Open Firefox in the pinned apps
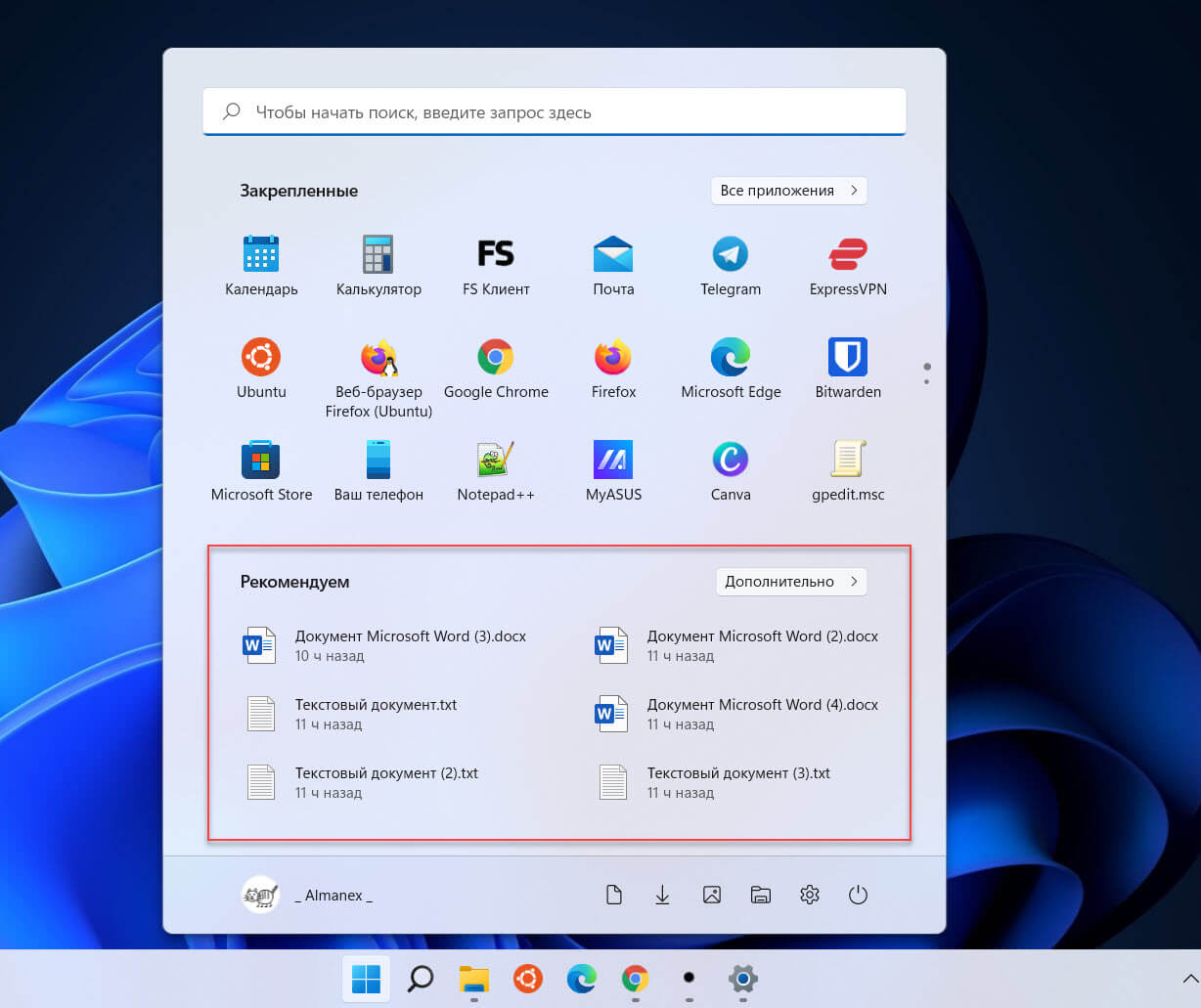This screenshot has width=1201, height=1008. (x=613, y=369)
